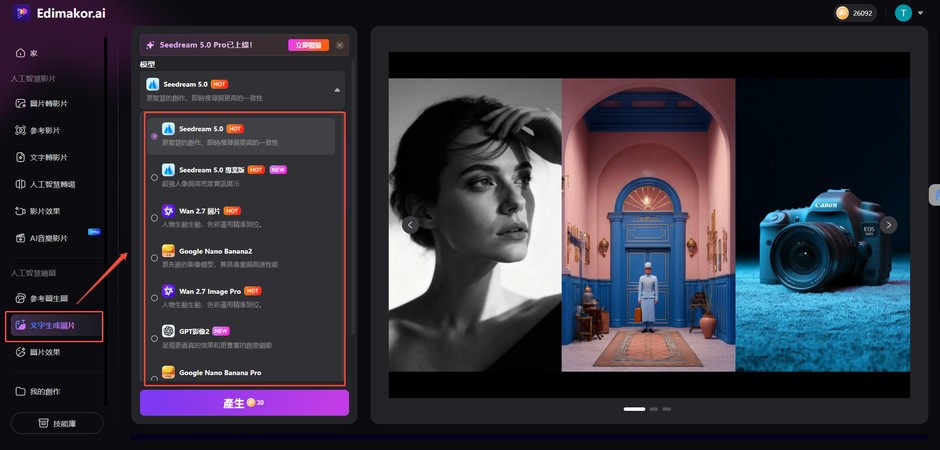Viewport: 940px width, 450px height.
Task: Click the credits coin showing 26092
Action: 842,13
